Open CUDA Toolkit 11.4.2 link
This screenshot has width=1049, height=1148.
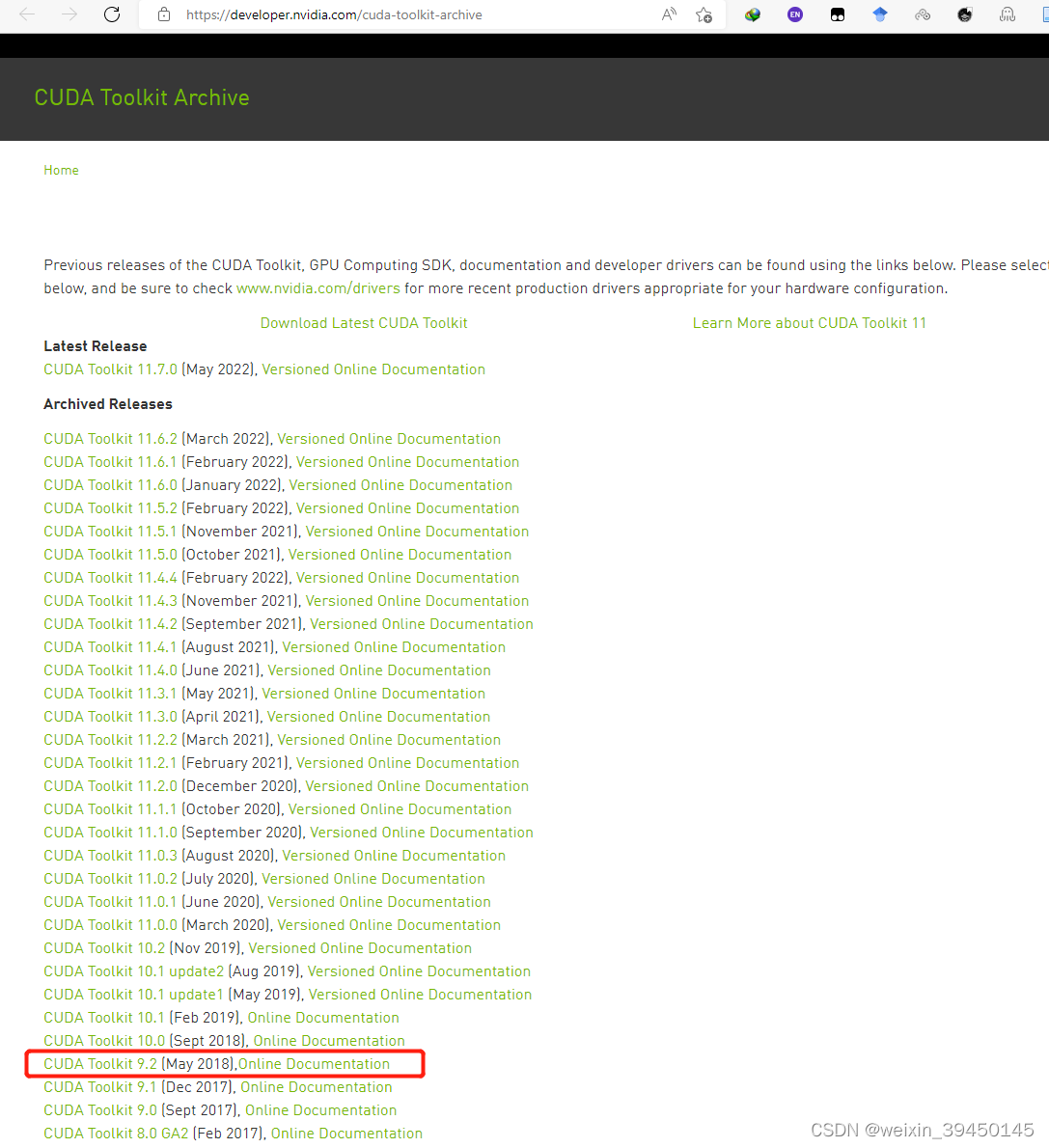click(111, 624)
